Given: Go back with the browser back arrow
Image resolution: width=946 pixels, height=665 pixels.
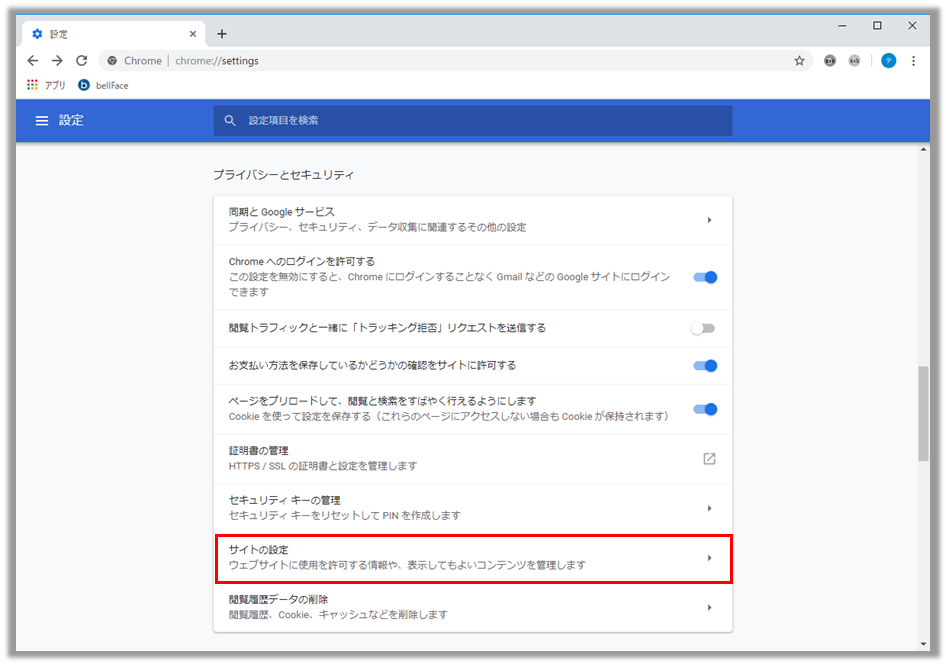Looking at the screenshot, I should coord(33,60).
